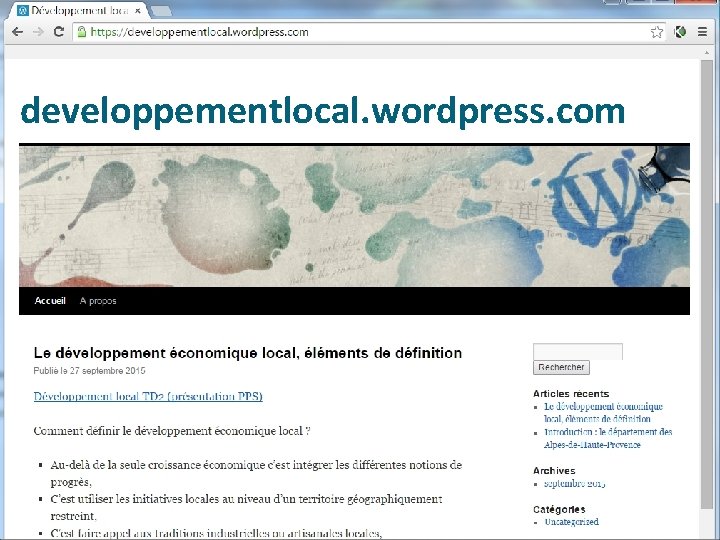Click the scroll up arrow of the scrollbar
The image size is (720, 540).
point(707,53)
